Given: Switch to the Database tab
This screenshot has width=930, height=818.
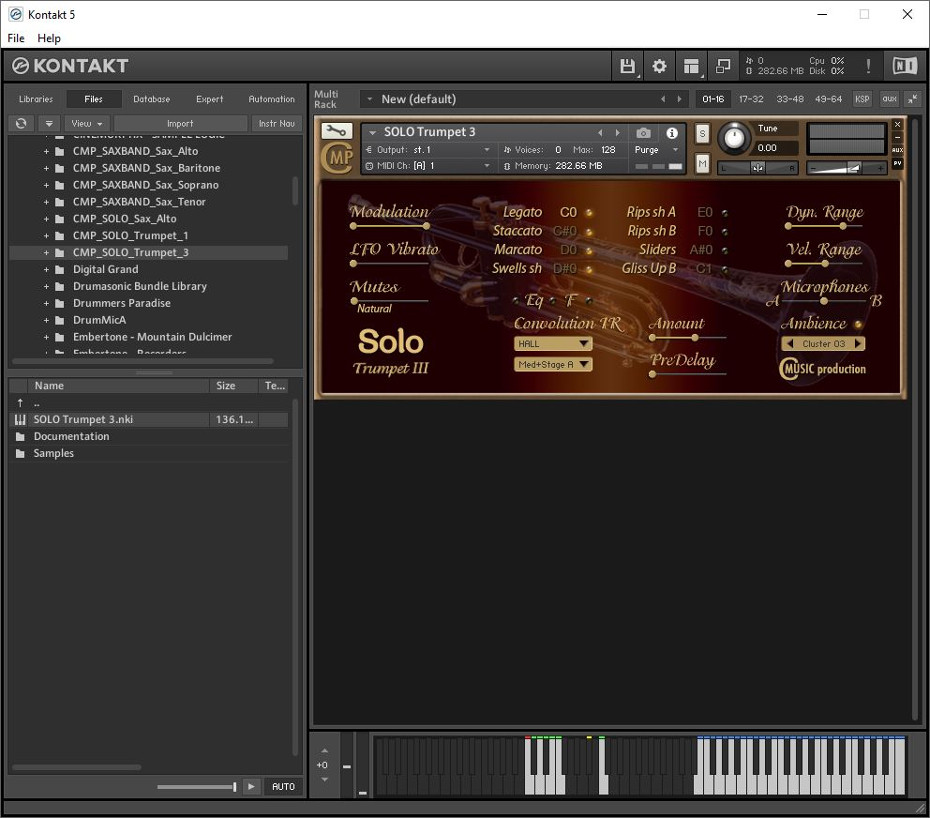Looking at the screenshot, I should [x=151, y=99].
